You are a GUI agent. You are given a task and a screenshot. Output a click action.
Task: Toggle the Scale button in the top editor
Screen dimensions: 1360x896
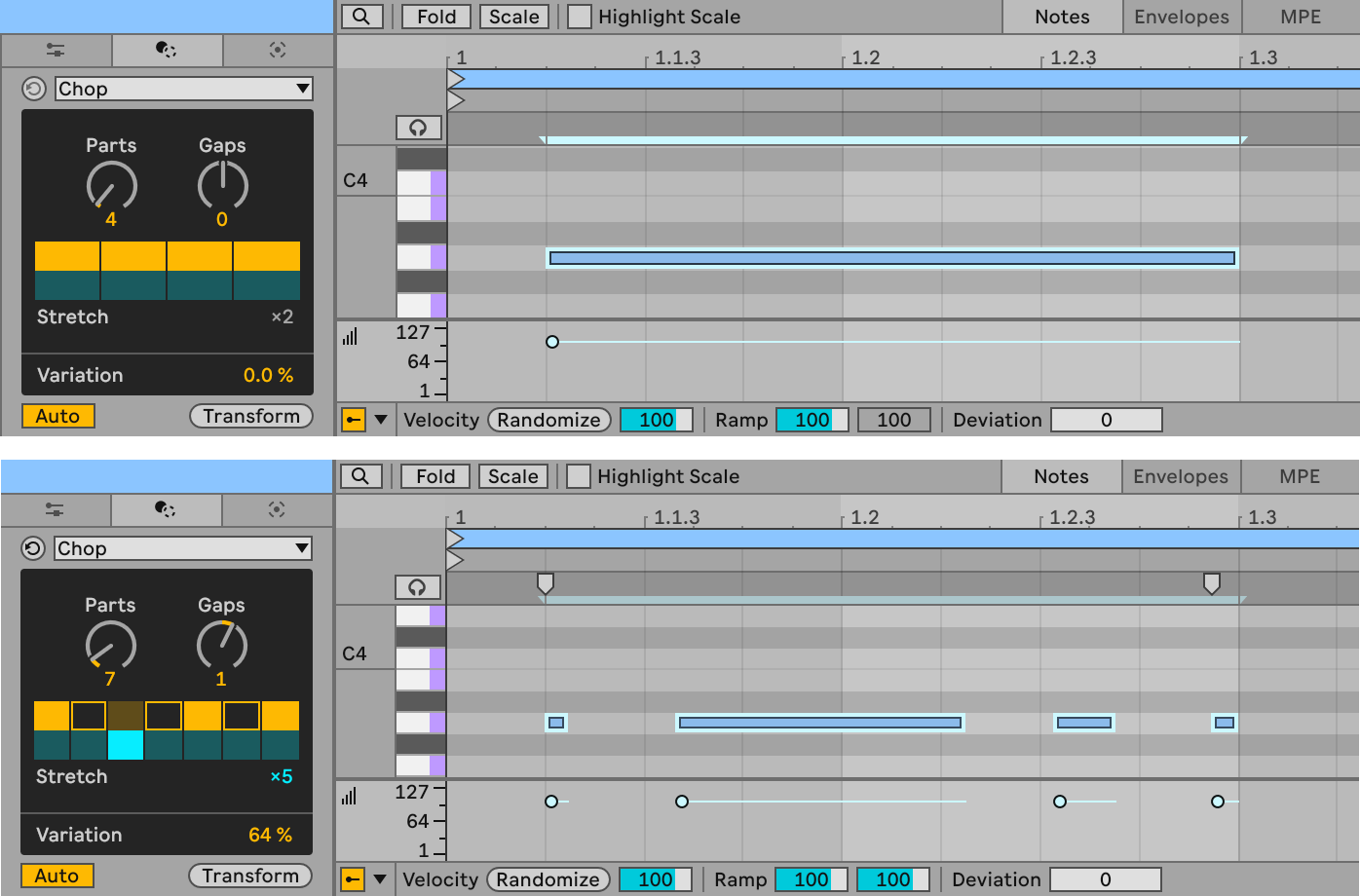pyautogui.click(x=513, y=17)
